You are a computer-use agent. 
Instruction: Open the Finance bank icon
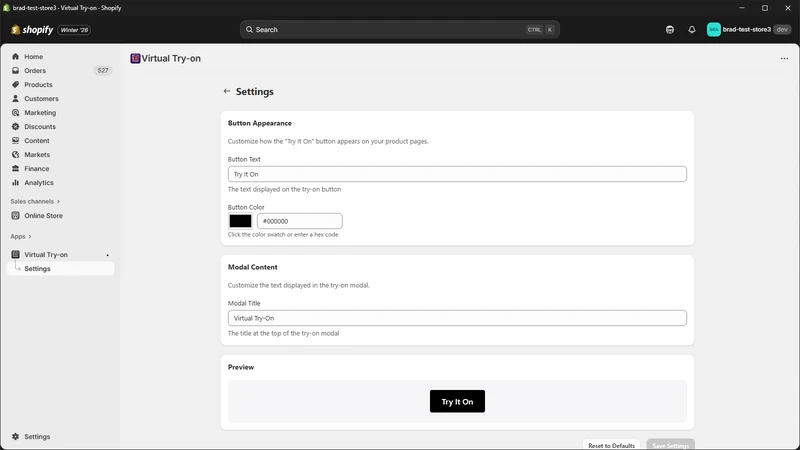click(15, 168)
